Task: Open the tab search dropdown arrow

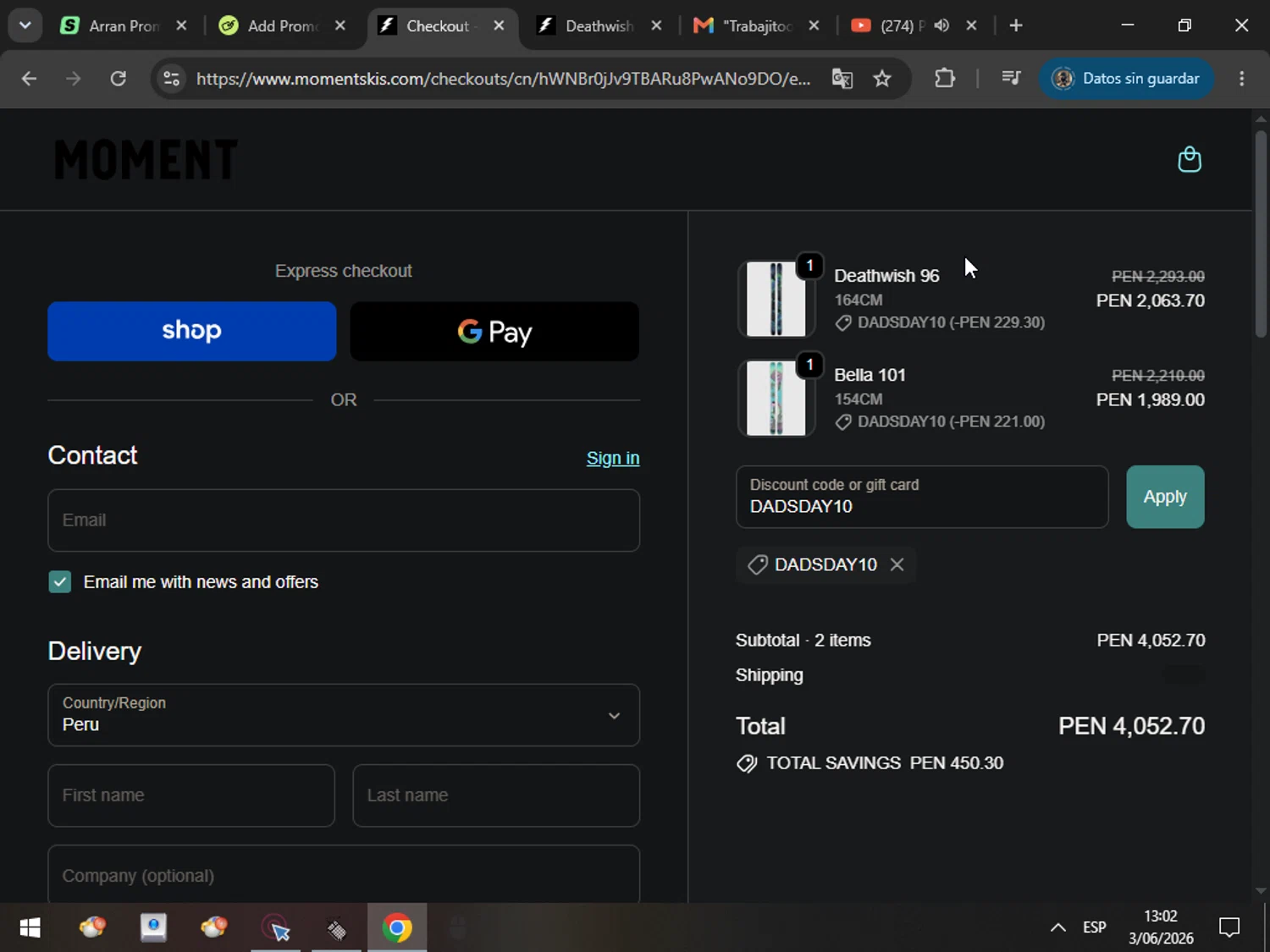Action: 25,25
